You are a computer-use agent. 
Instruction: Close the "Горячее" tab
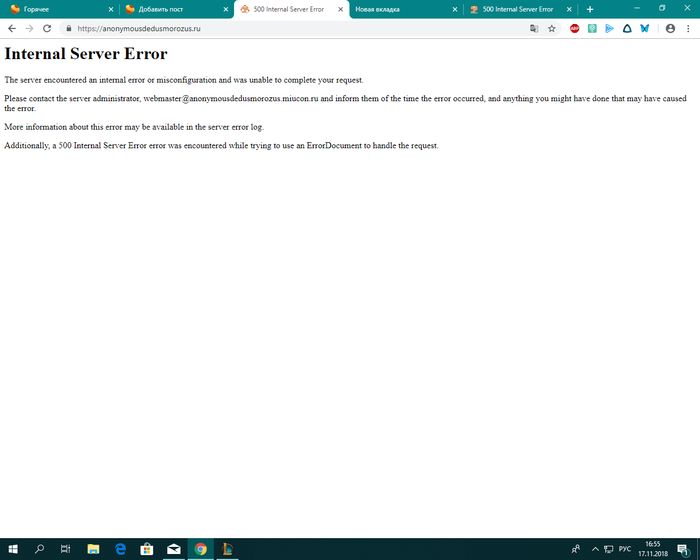(111, 9)
